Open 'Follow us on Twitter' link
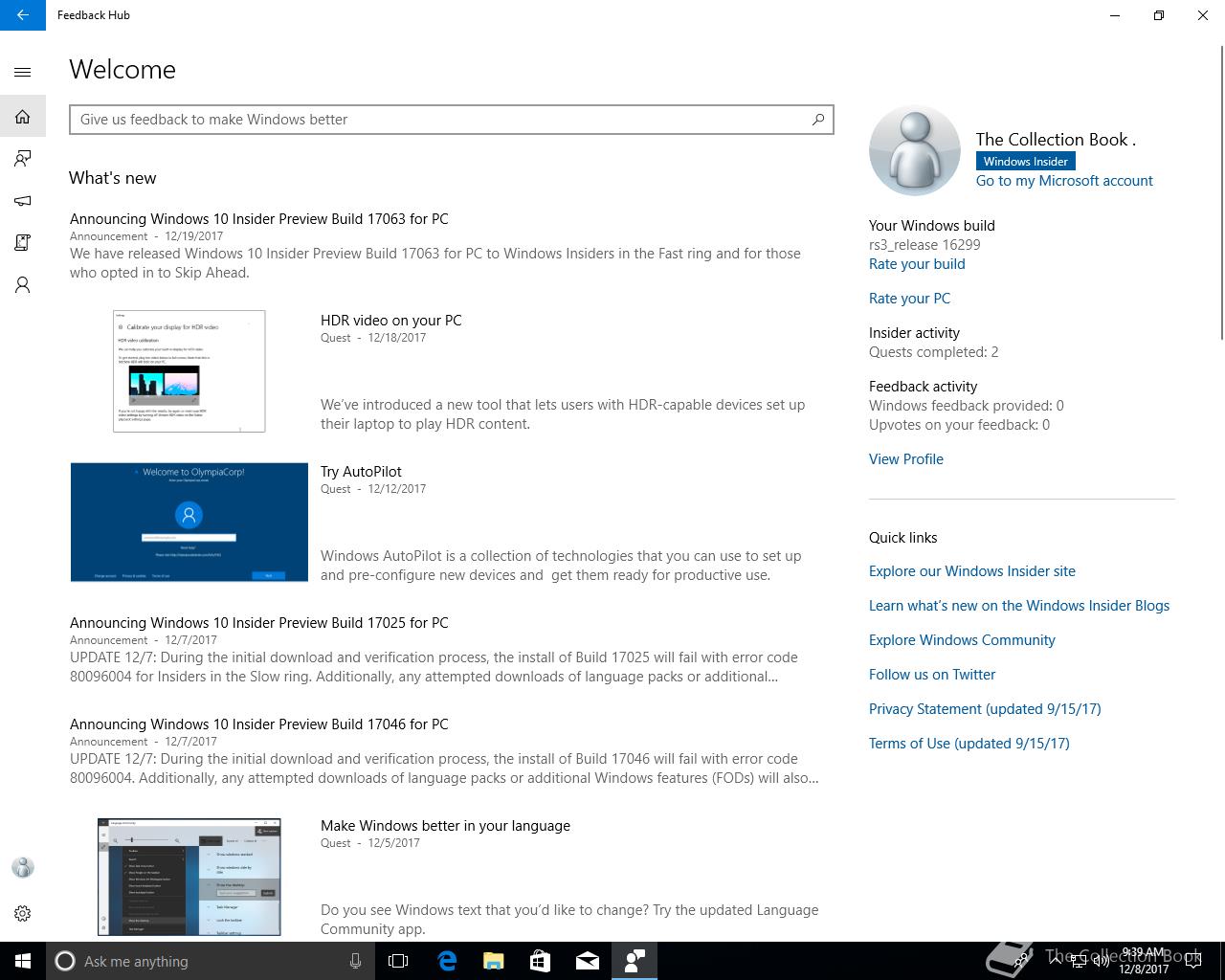1225x980 pixels. (x=932, y=675)
